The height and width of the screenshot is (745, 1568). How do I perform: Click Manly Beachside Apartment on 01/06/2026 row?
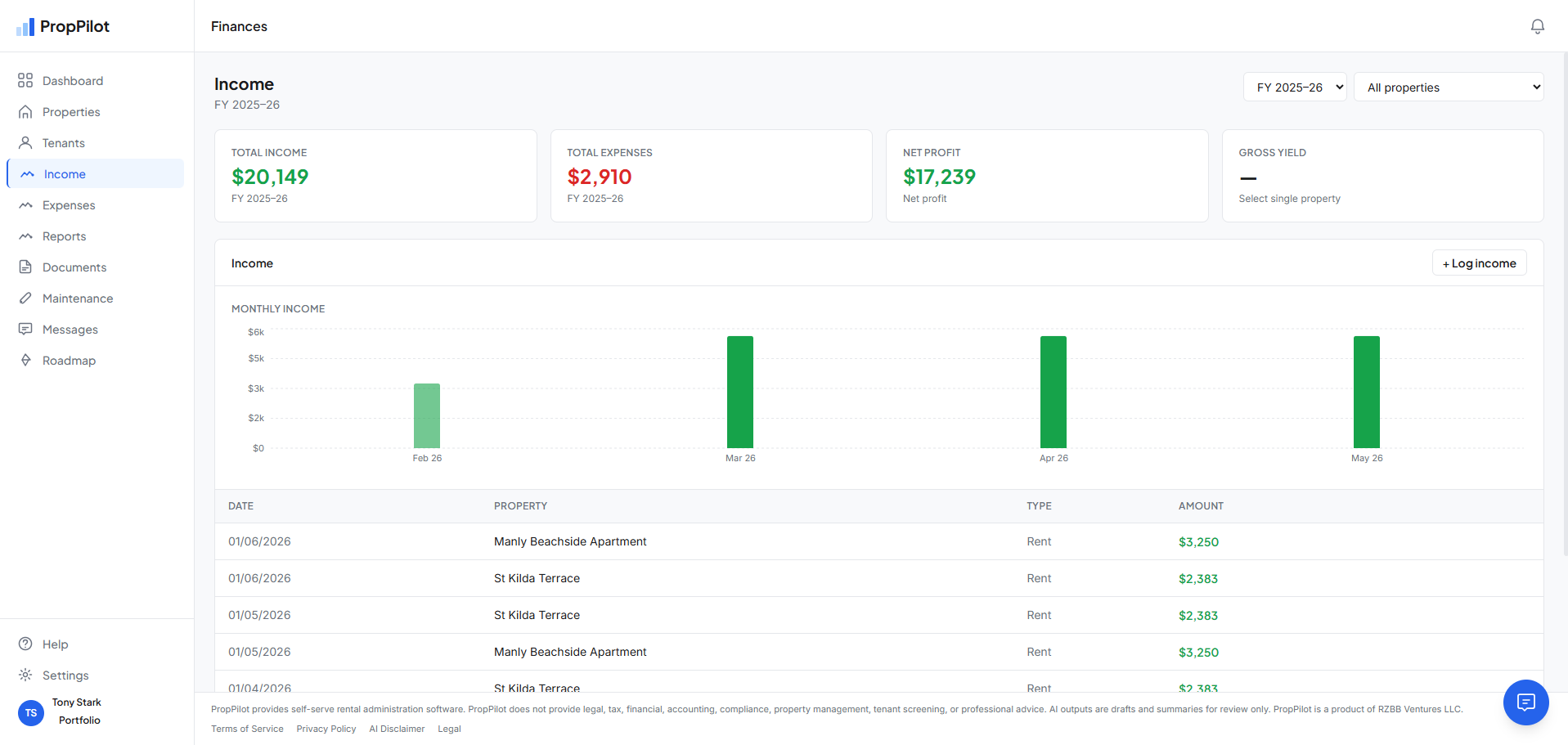click(570, 541)
